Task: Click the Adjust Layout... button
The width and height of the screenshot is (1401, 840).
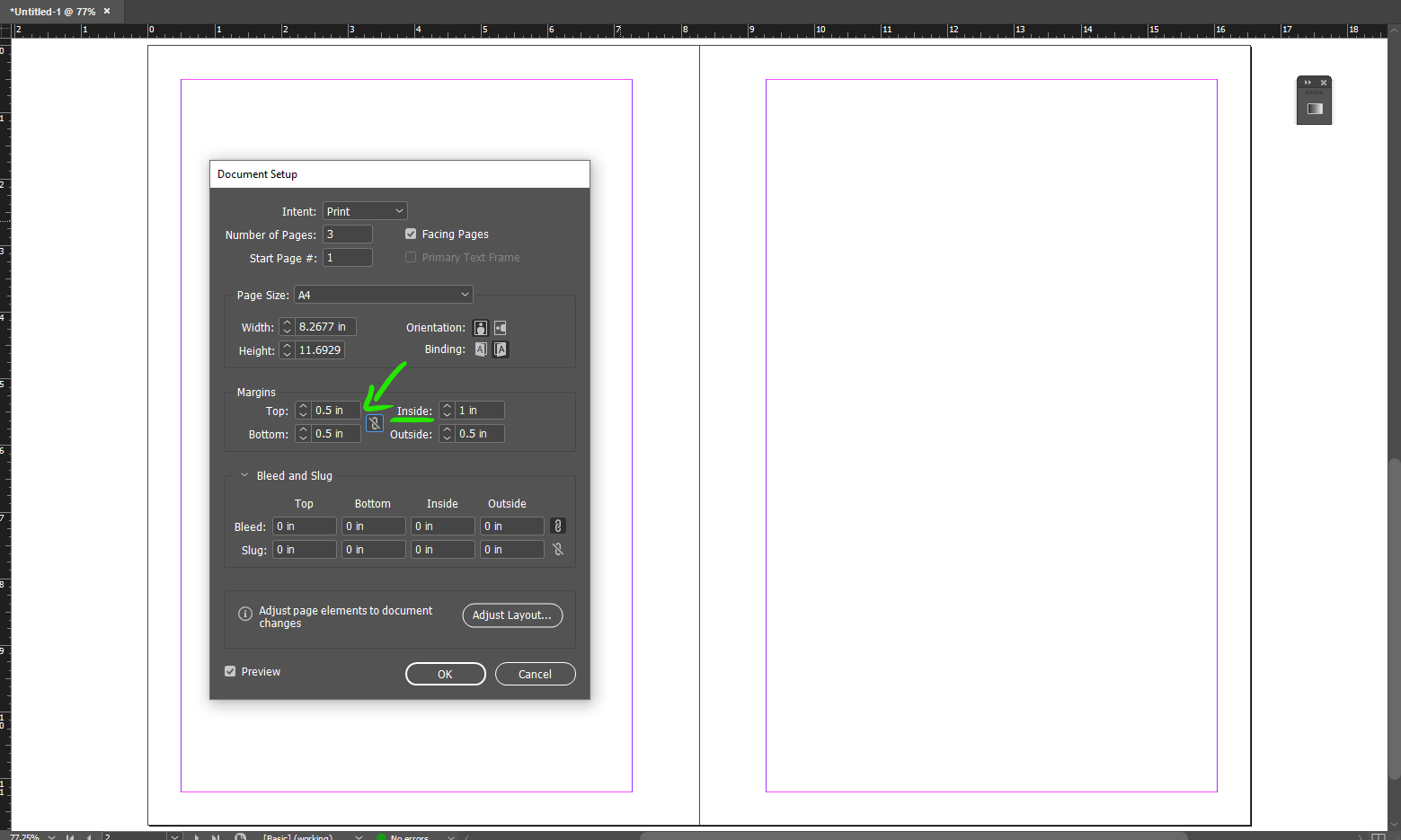Action: coord(512,615)
